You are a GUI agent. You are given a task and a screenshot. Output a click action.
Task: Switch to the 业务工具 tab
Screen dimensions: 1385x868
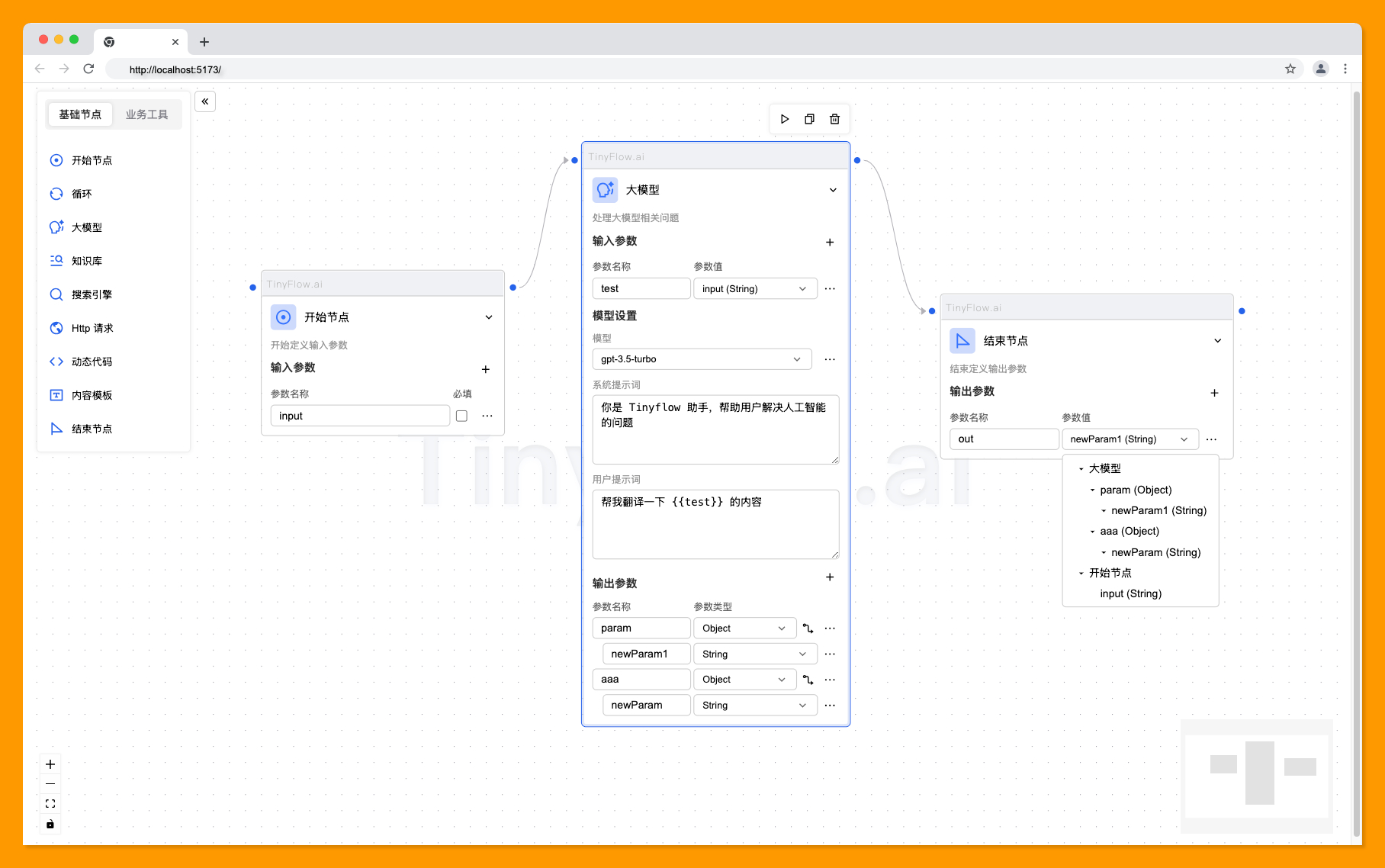click(147, 114)
